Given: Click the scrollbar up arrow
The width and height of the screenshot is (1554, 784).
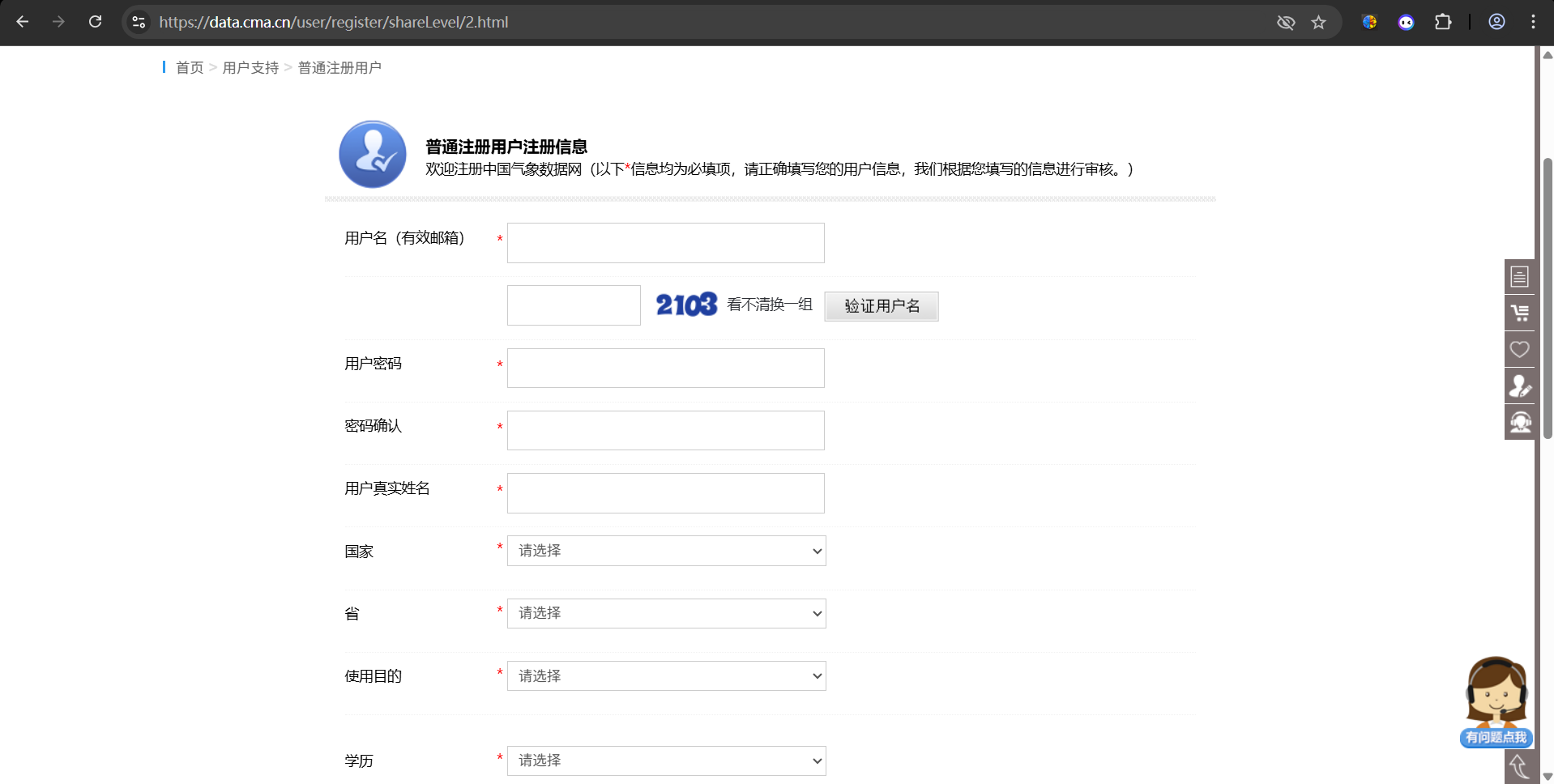Looking at the screenshot, I should [1547, 54].
